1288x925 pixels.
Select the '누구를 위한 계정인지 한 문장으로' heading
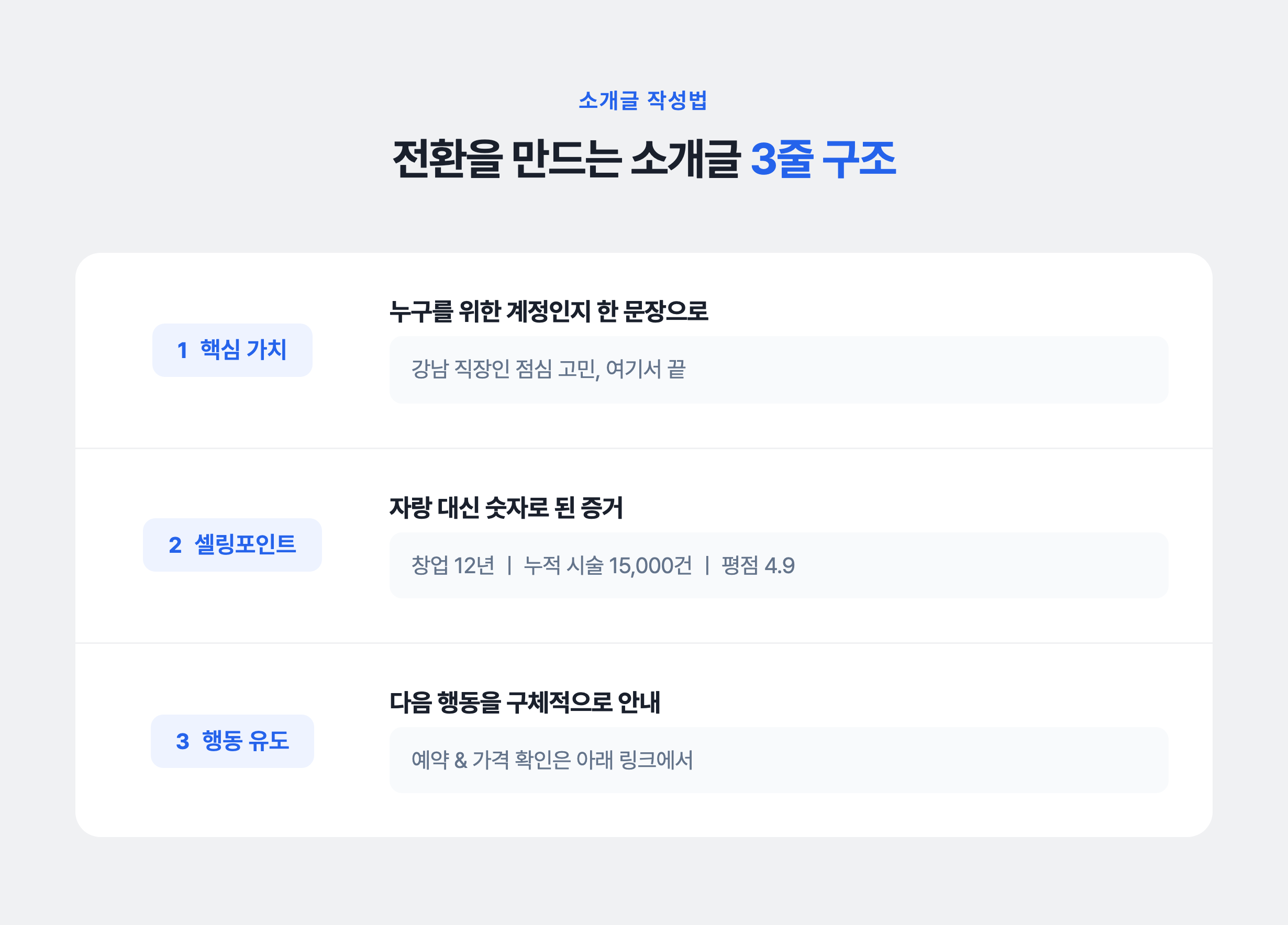pyautogui.click(x=549, y=311)
